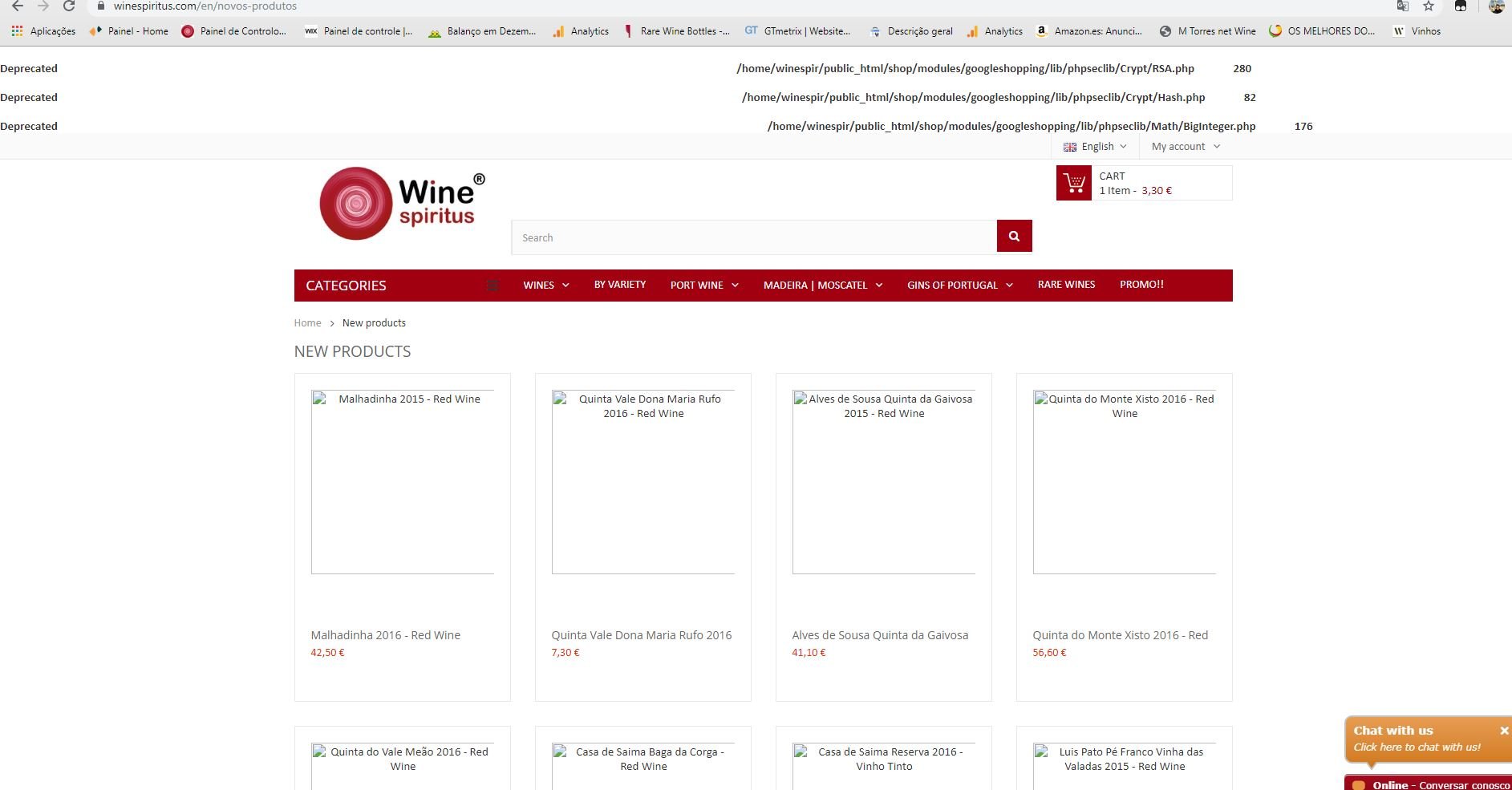Open the Alves de Sousa Quinta da Gaivosa title
The image size is (1512, 790).
(x=880, y=635)
